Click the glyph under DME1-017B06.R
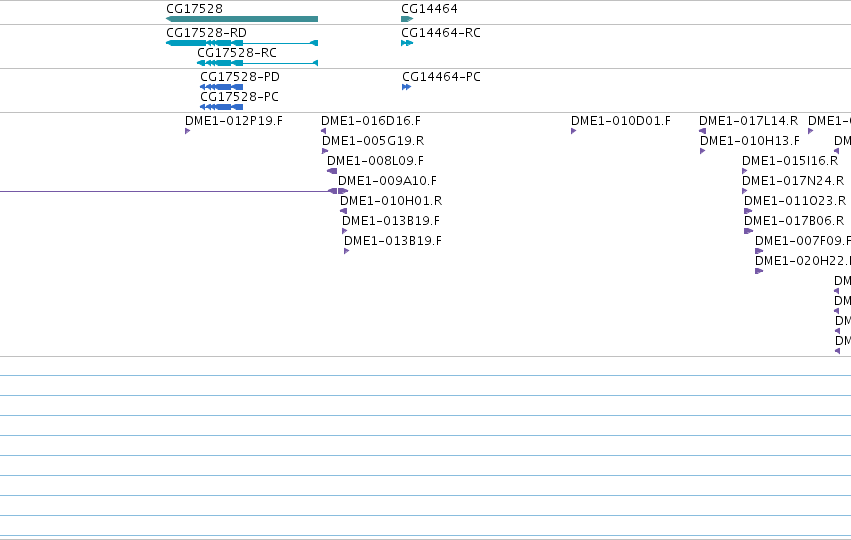Image resolution: width=851 pixels, height=540 pixels. pyautogui.click(x=748, y=231)
